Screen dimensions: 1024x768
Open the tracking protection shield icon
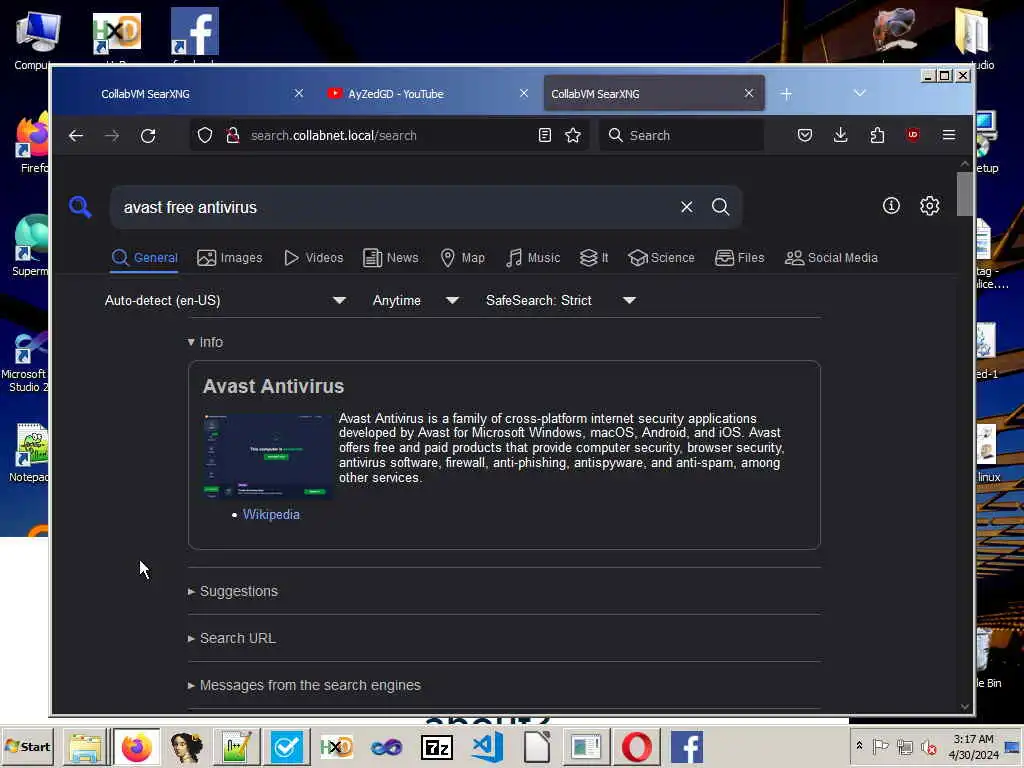(x=205, y=135)
